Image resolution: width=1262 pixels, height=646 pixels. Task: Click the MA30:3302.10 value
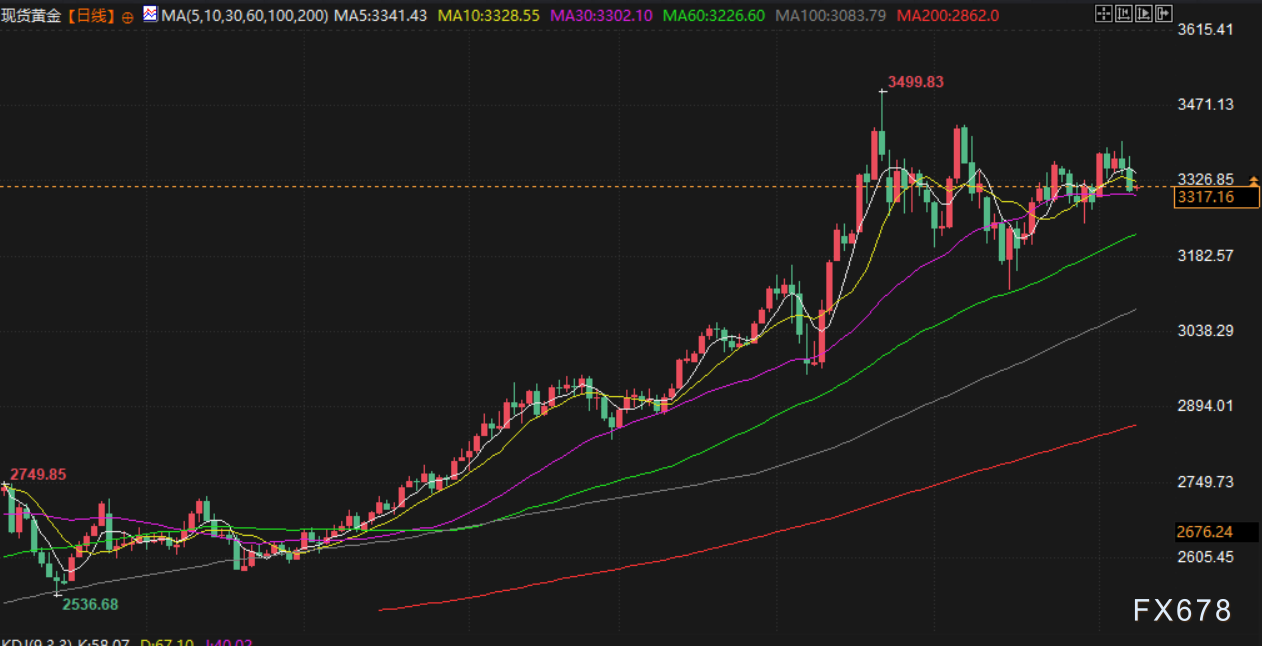click(x=601, y=16)
